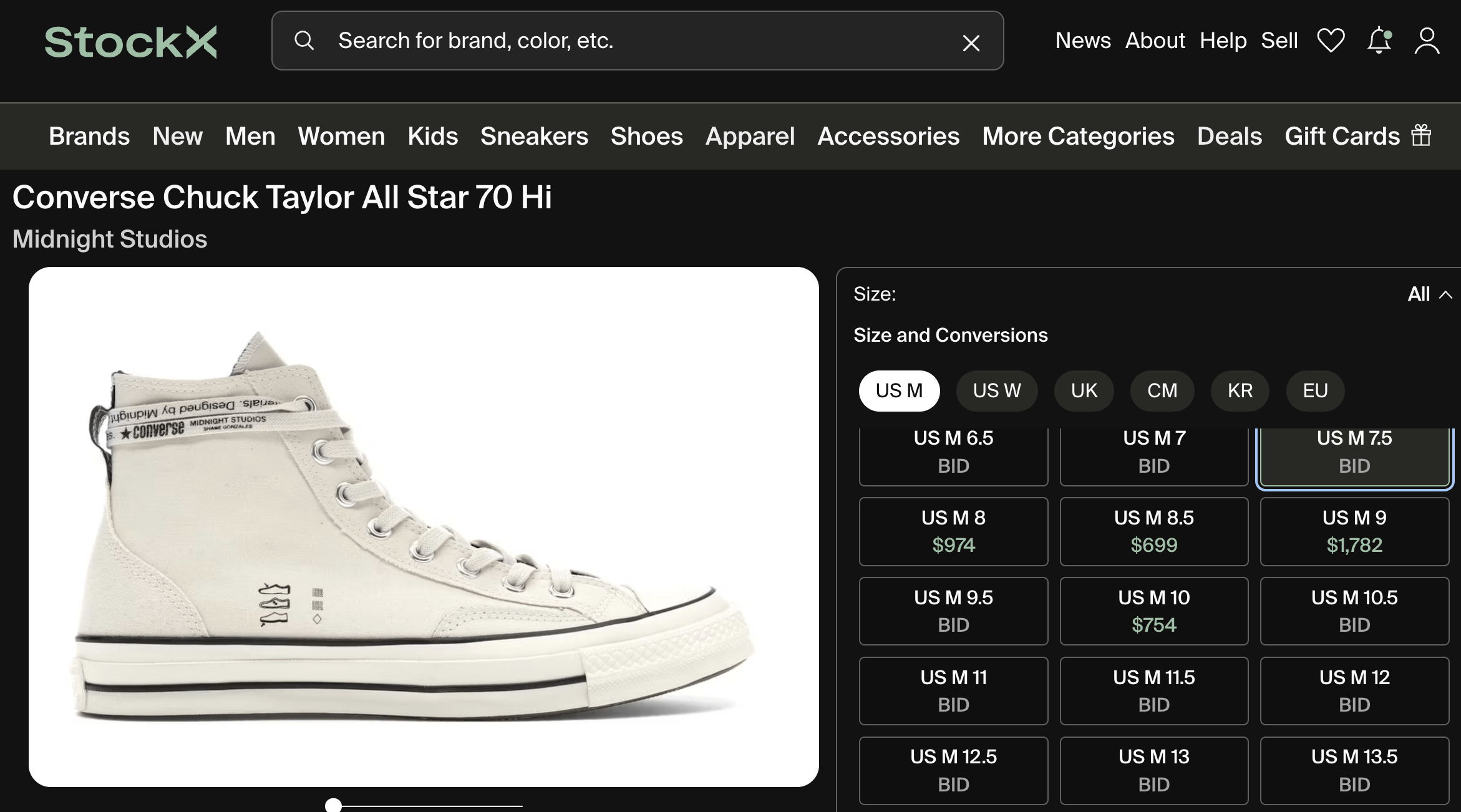The width and height of the screenshot is (1461, 812).
Task: Choose size US M 10 at $754
Action: pyautogui.click(x=1154, y=611)
